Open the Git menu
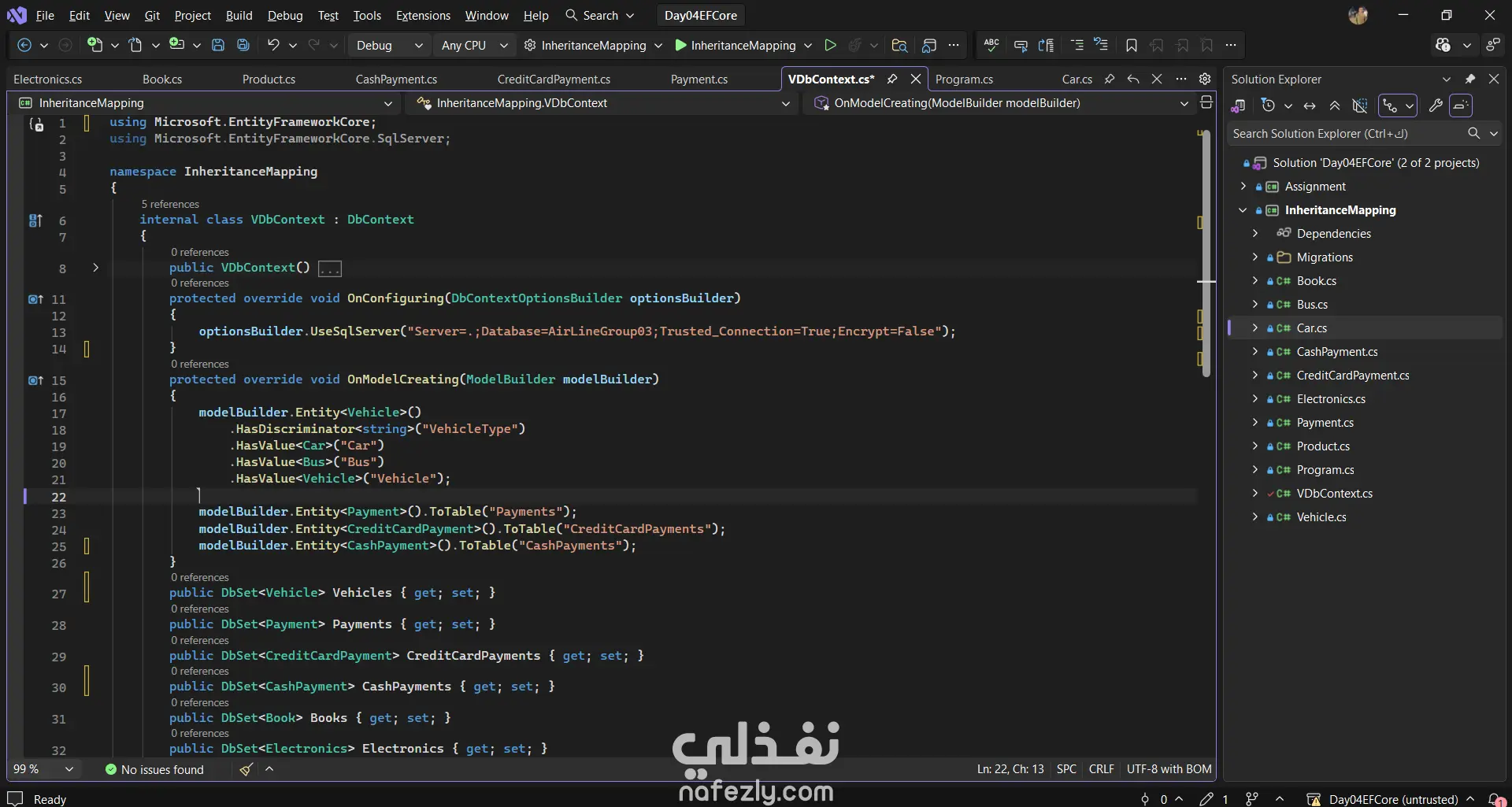This screenshot has width=1512, height=807. pos(152,16)
